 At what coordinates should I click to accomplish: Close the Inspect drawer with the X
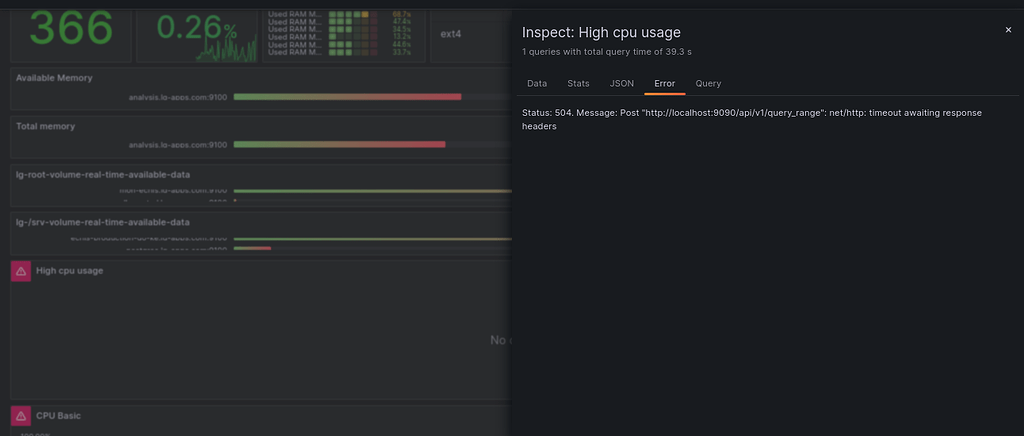[1008, 31]
